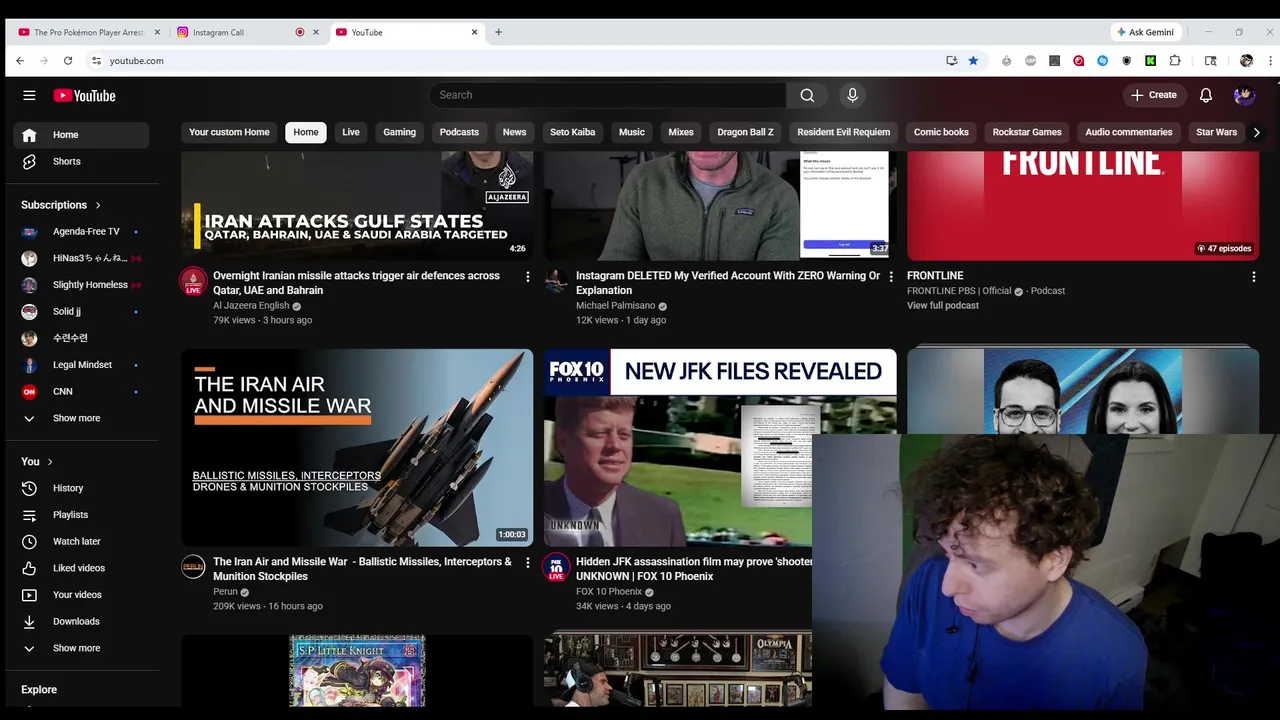The width and height of the screenshot is (1280, 720).
Task: Close the Instagram Call tab
Action: (x=316, y=32)
